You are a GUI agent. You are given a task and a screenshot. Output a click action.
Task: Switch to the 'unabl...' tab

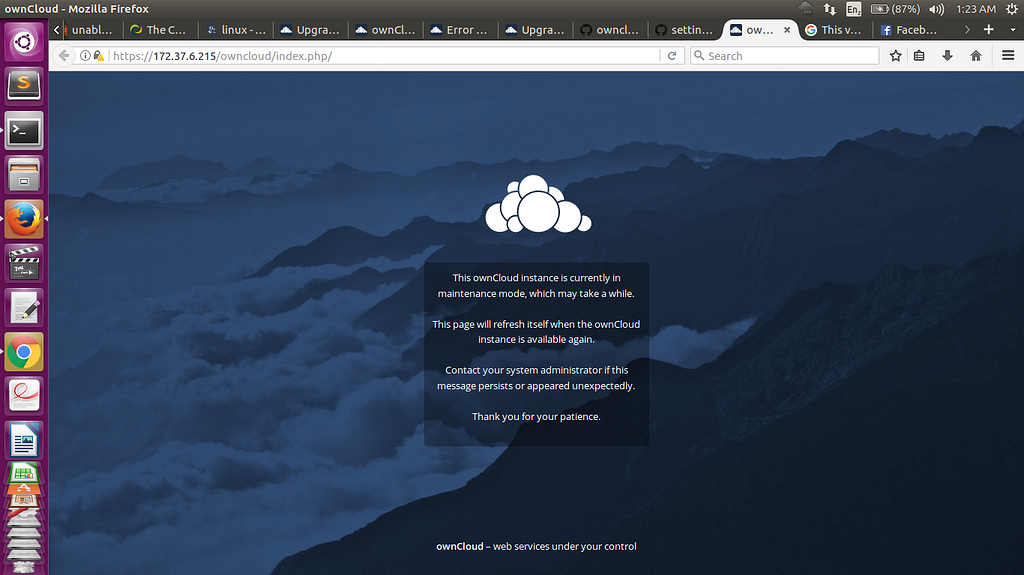pyautogui.click(x=91, y=29)
